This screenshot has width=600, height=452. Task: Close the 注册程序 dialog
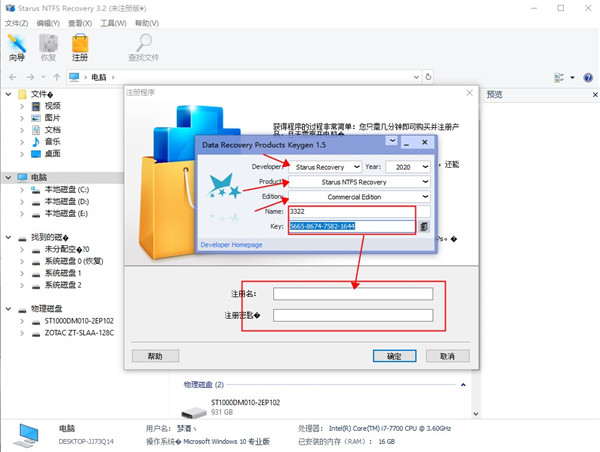click(x=470, y=93)
